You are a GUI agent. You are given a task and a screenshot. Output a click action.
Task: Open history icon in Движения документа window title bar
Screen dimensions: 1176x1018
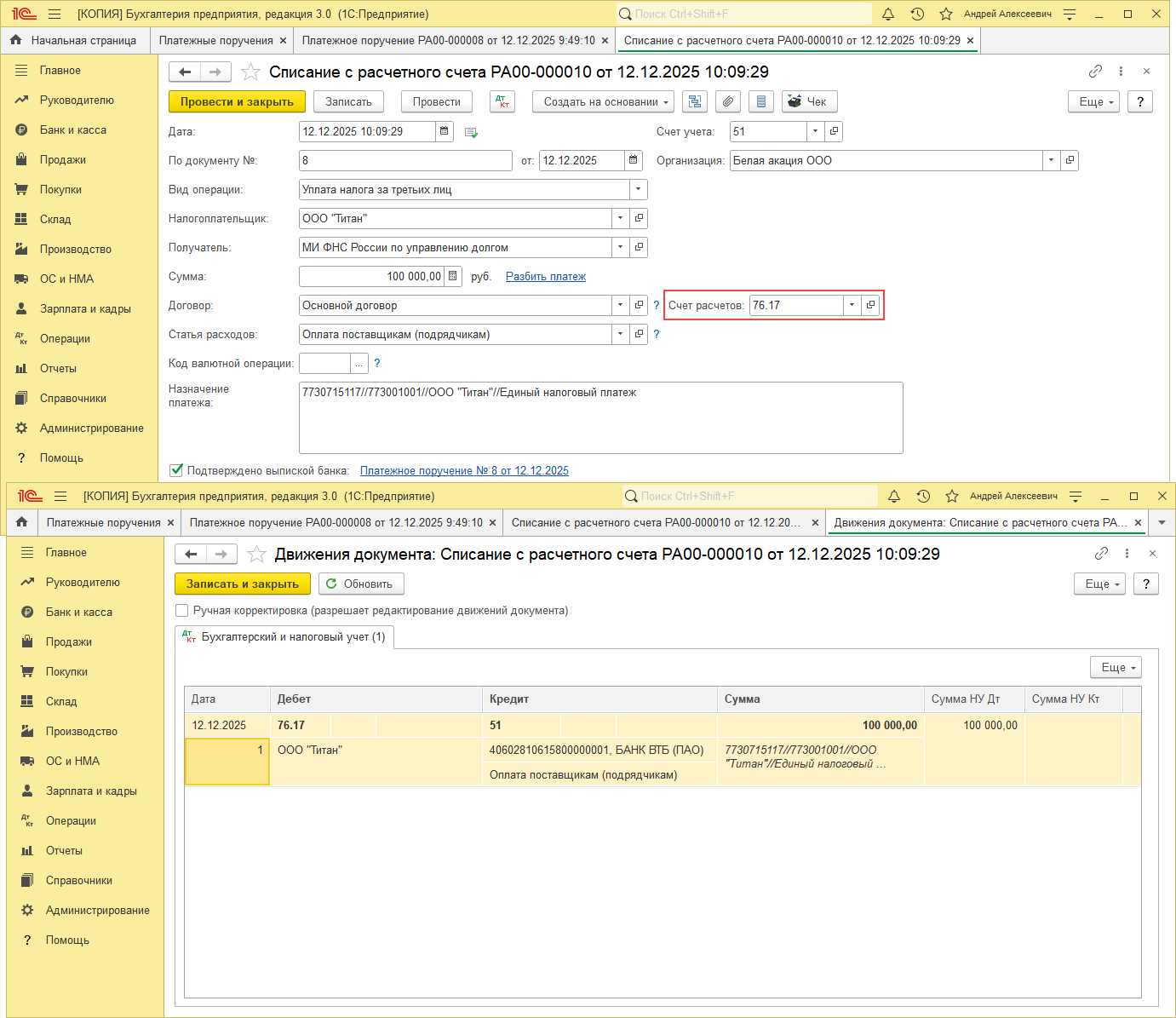pos(923,496)
